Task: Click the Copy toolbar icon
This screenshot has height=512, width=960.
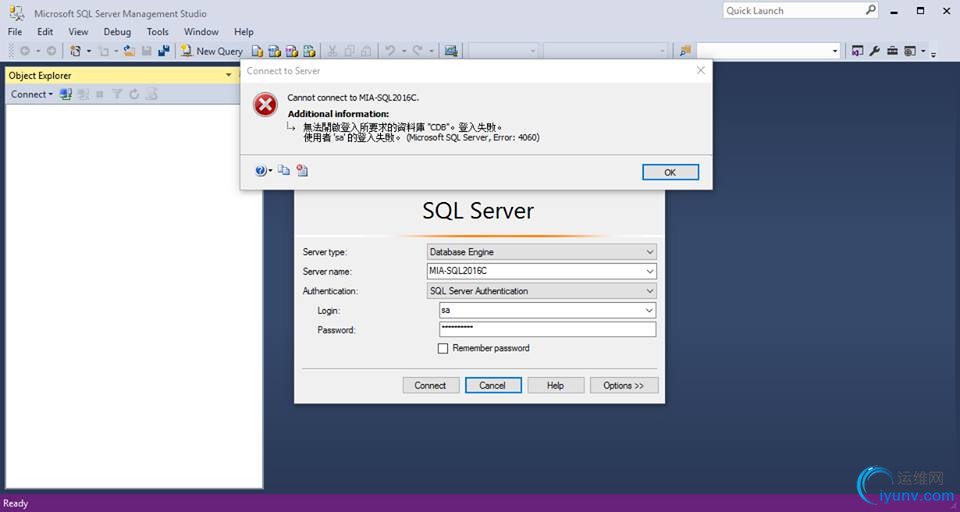Action: [349, 51]
